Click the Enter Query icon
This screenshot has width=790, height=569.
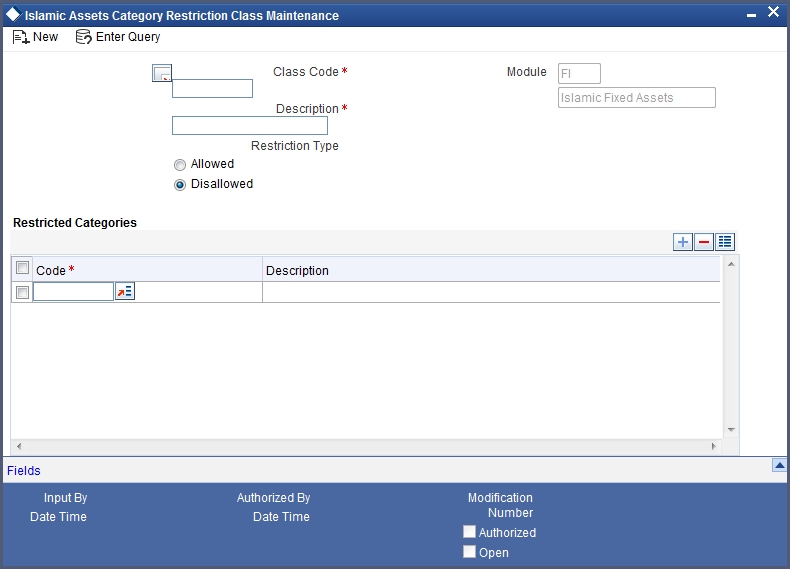pos(83,37)
